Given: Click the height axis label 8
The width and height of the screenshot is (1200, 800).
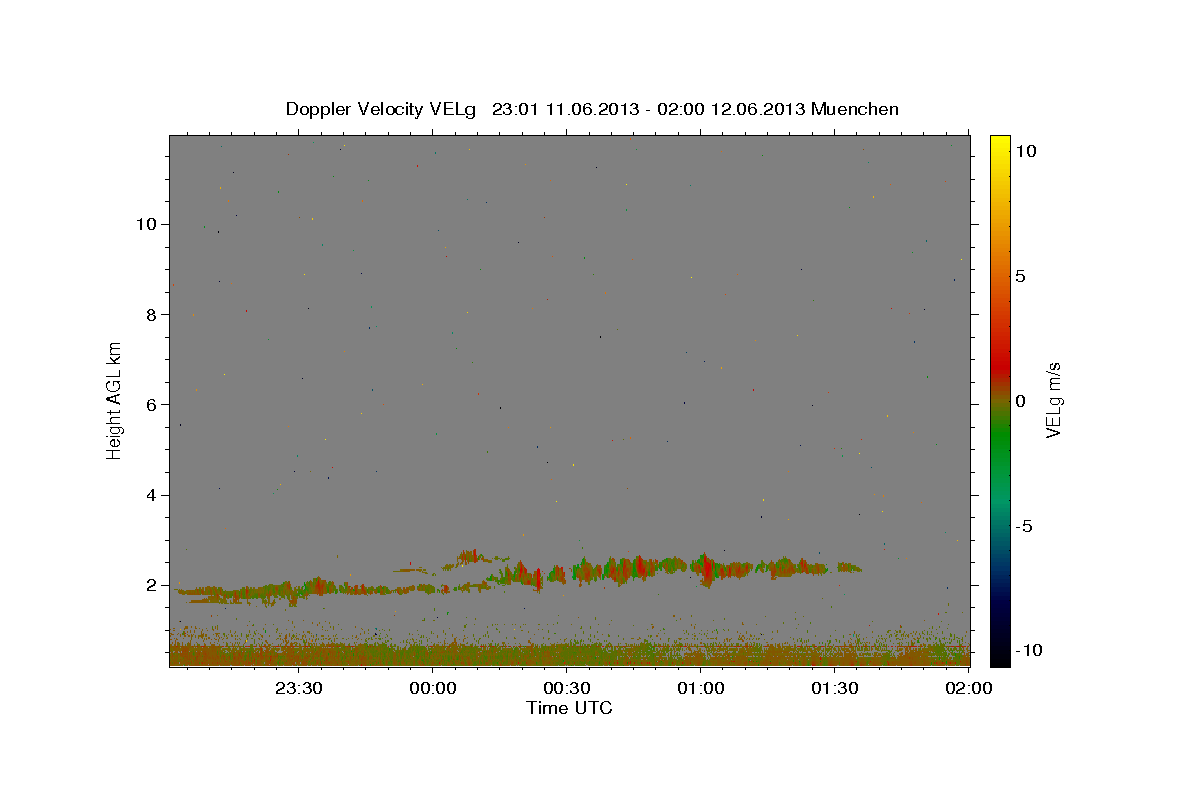Looking at the screenshot, I should [x=153, y=314].
